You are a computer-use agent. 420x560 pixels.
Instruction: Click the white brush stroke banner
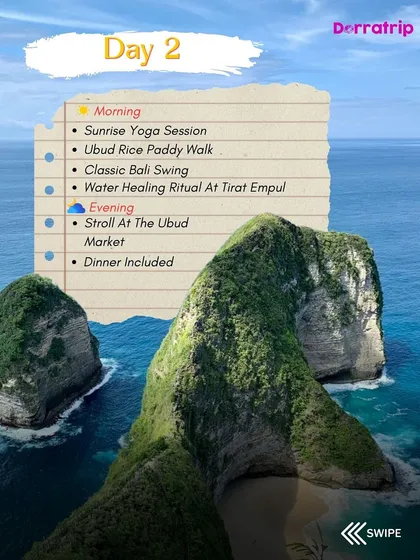click(x=143, y=54)
